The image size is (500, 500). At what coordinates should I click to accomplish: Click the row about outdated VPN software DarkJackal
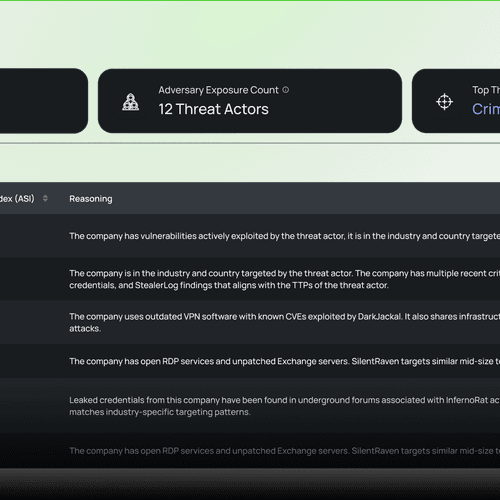(x=250, y=322)
